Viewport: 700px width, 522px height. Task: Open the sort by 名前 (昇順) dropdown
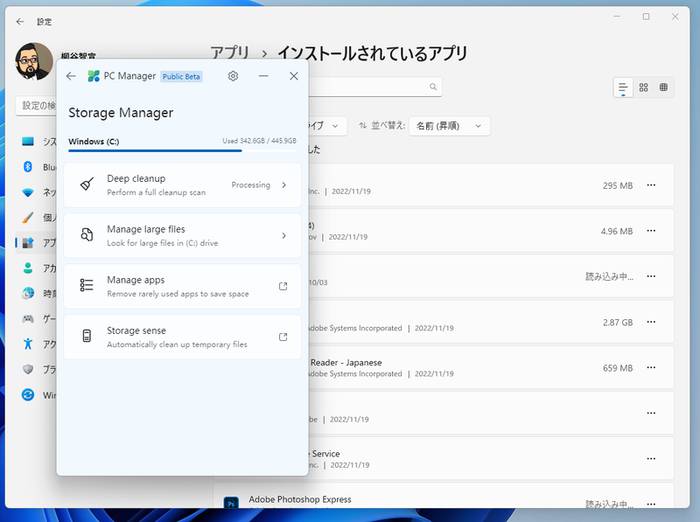[449, 126]
